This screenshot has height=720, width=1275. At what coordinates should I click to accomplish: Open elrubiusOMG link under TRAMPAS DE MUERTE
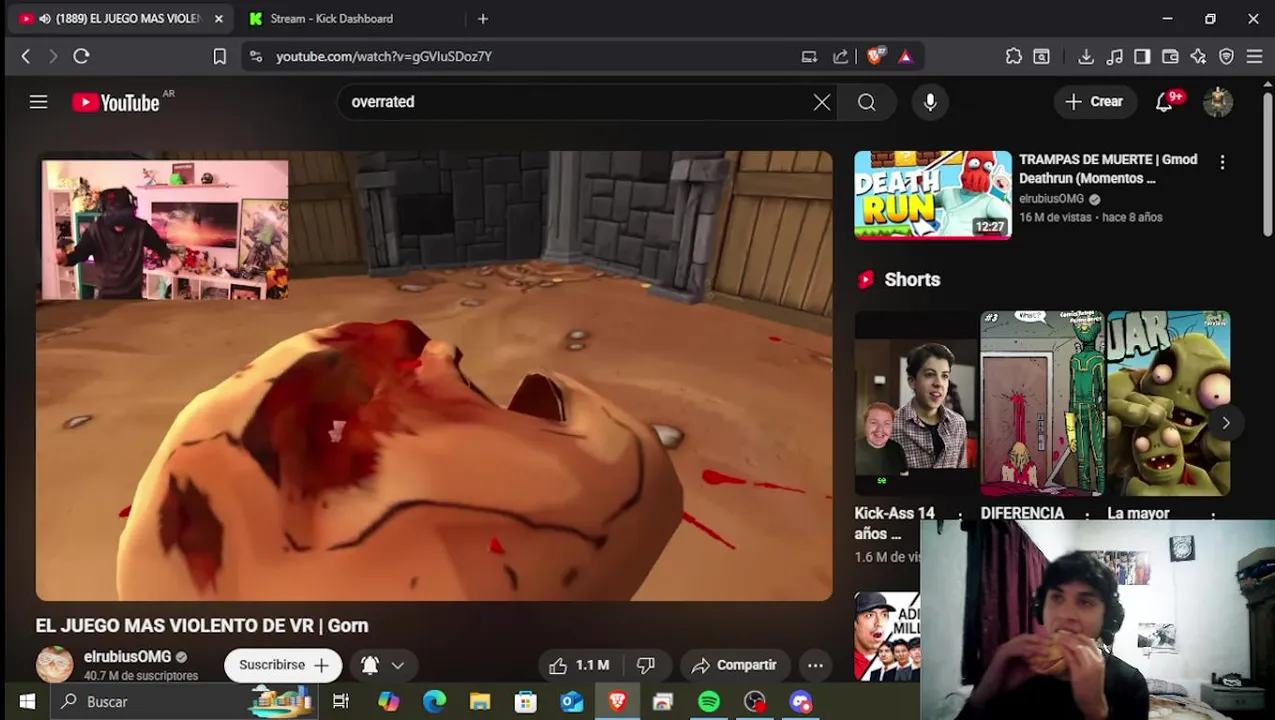(1051, 199)
